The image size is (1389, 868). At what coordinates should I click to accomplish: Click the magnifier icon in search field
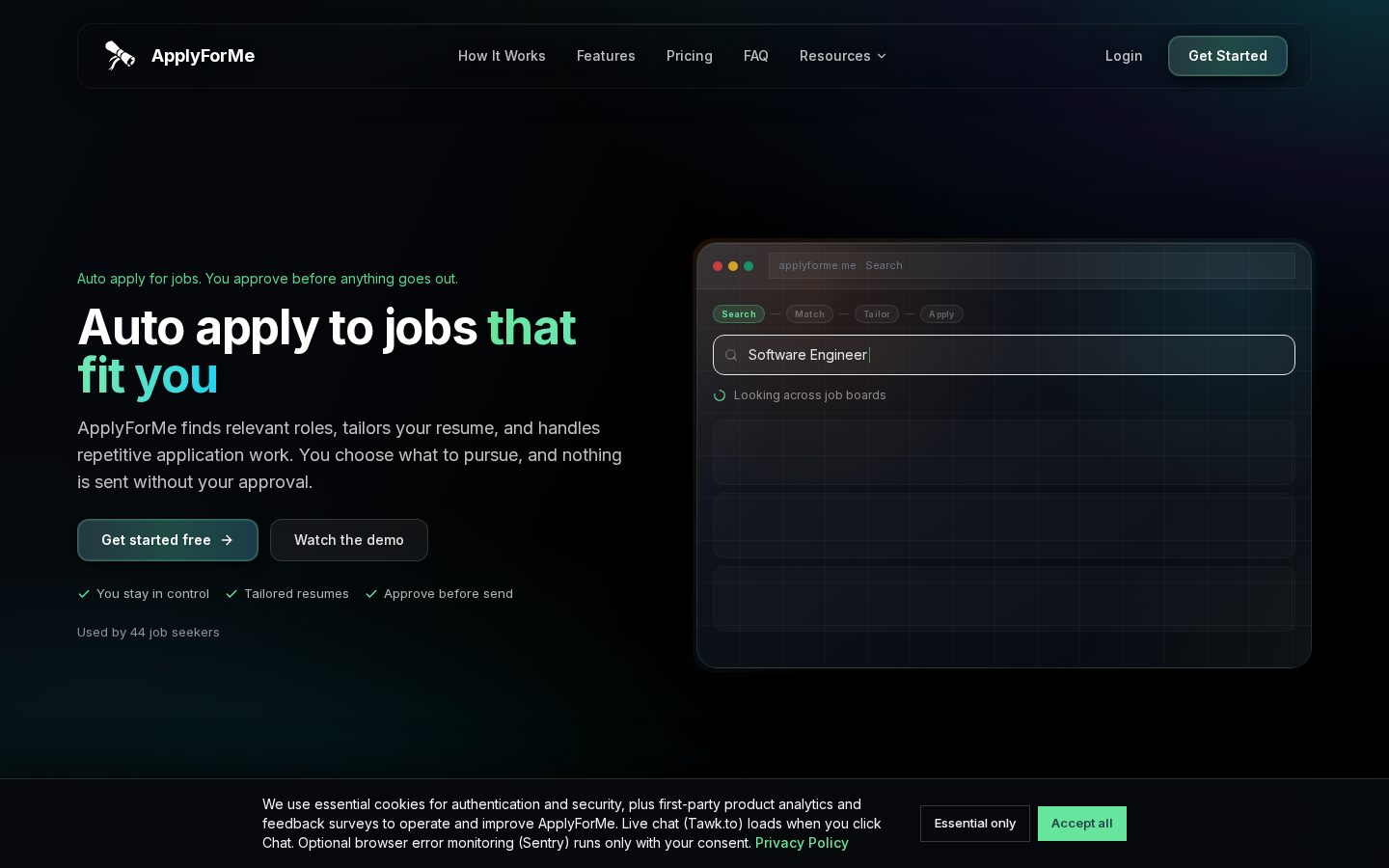tap(731, 355)
